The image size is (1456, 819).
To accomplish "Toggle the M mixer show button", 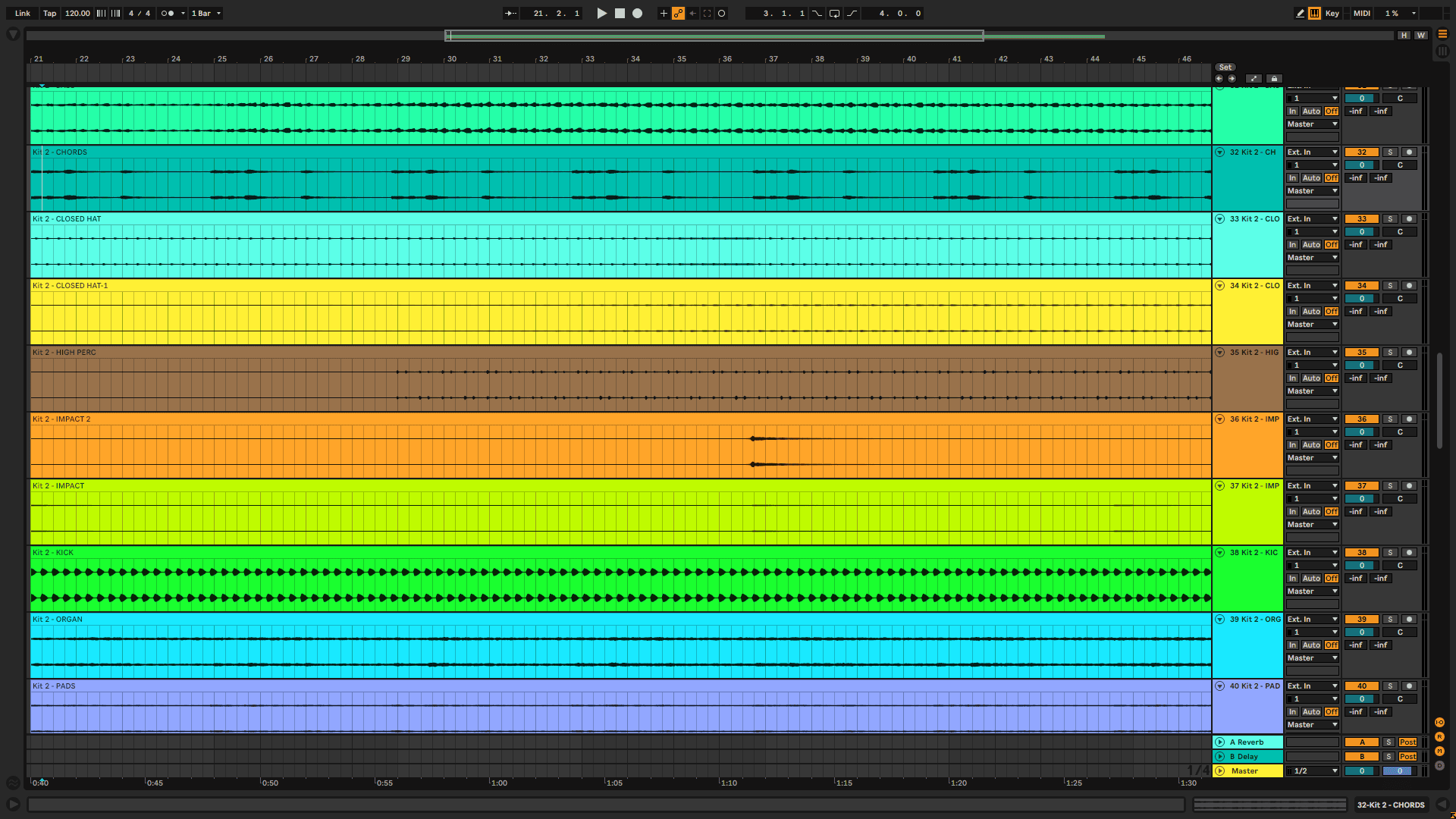I will 1439,751.
